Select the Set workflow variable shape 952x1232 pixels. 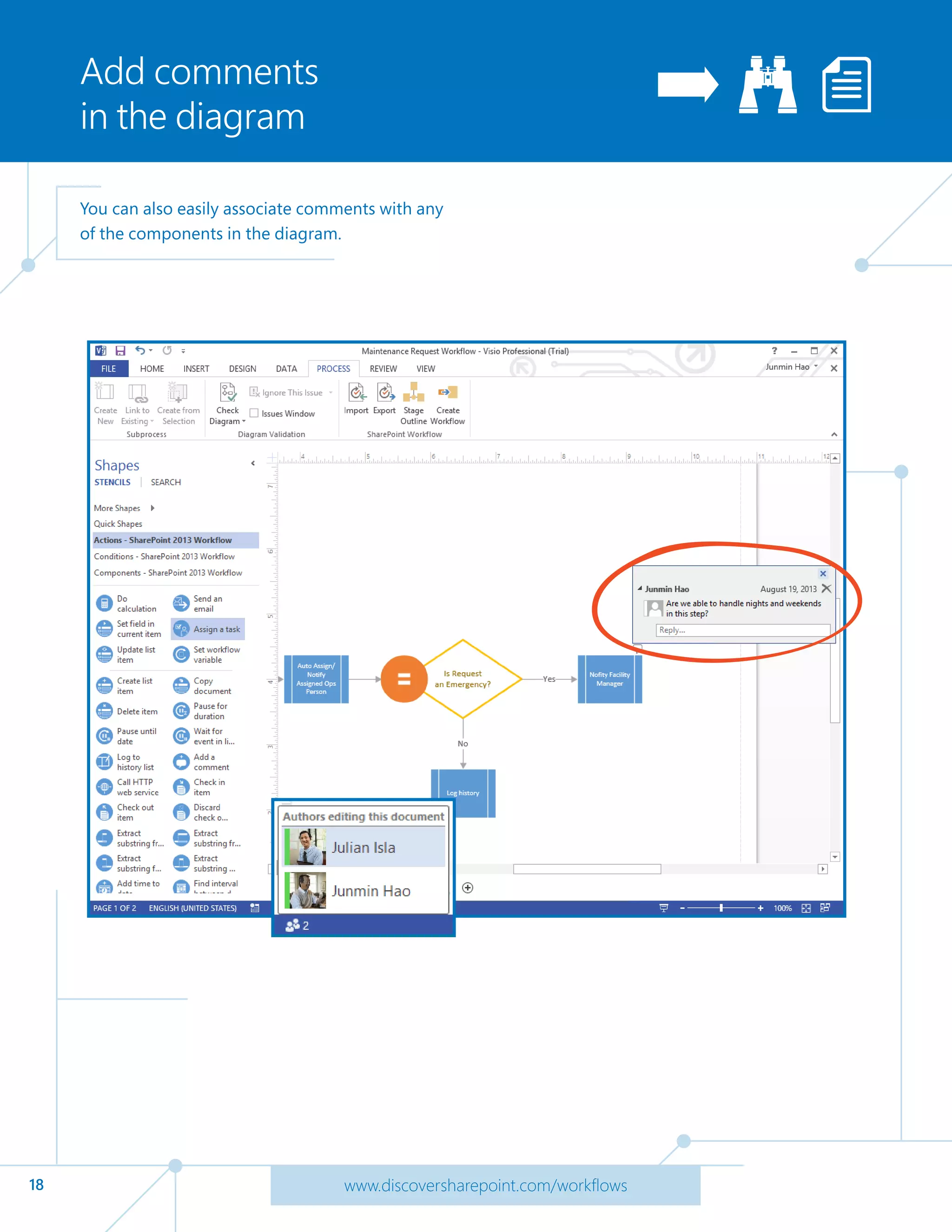click(207, 655)
